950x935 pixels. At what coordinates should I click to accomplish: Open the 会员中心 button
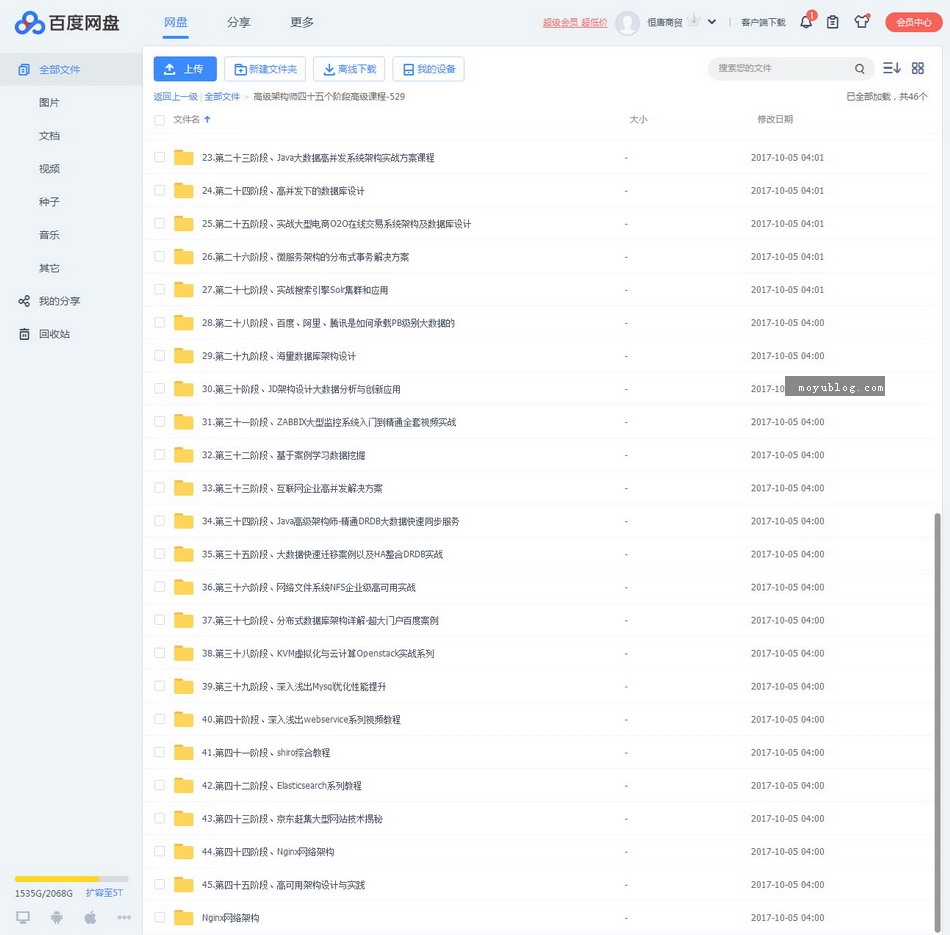click(x=914, y=22)
